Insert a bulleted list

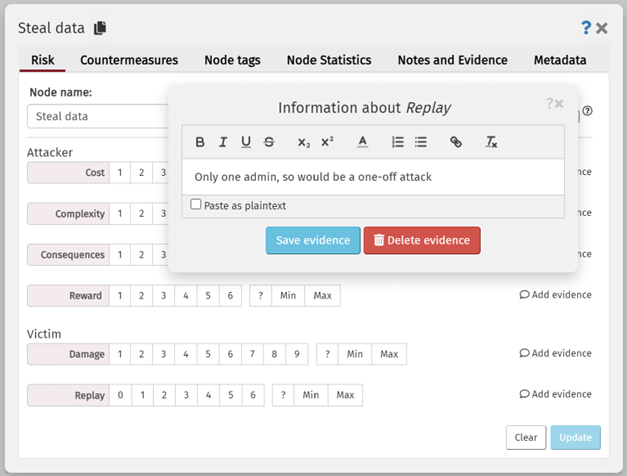click(x=421, y=142)
